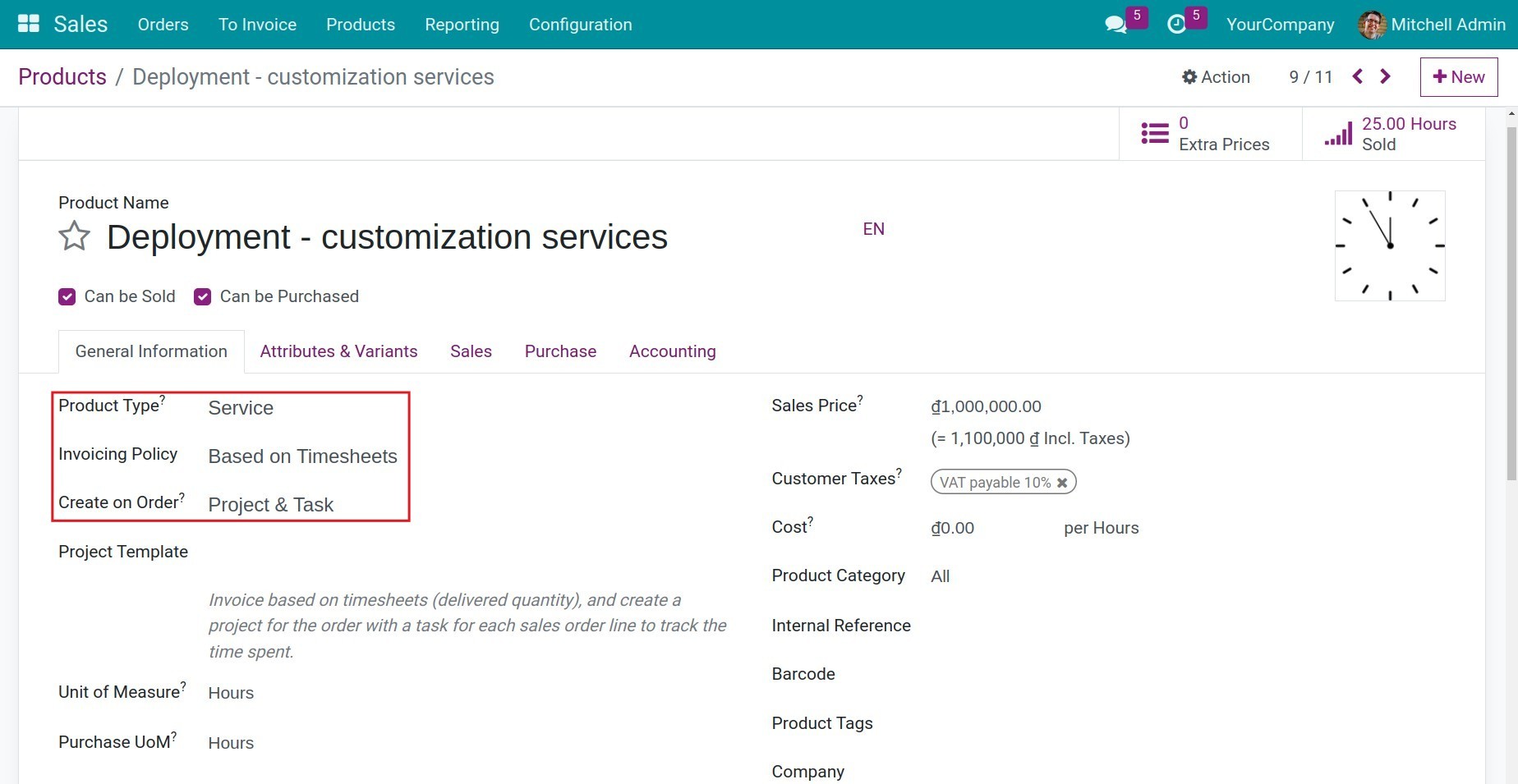Open the Reporting menu

point(462,25)
